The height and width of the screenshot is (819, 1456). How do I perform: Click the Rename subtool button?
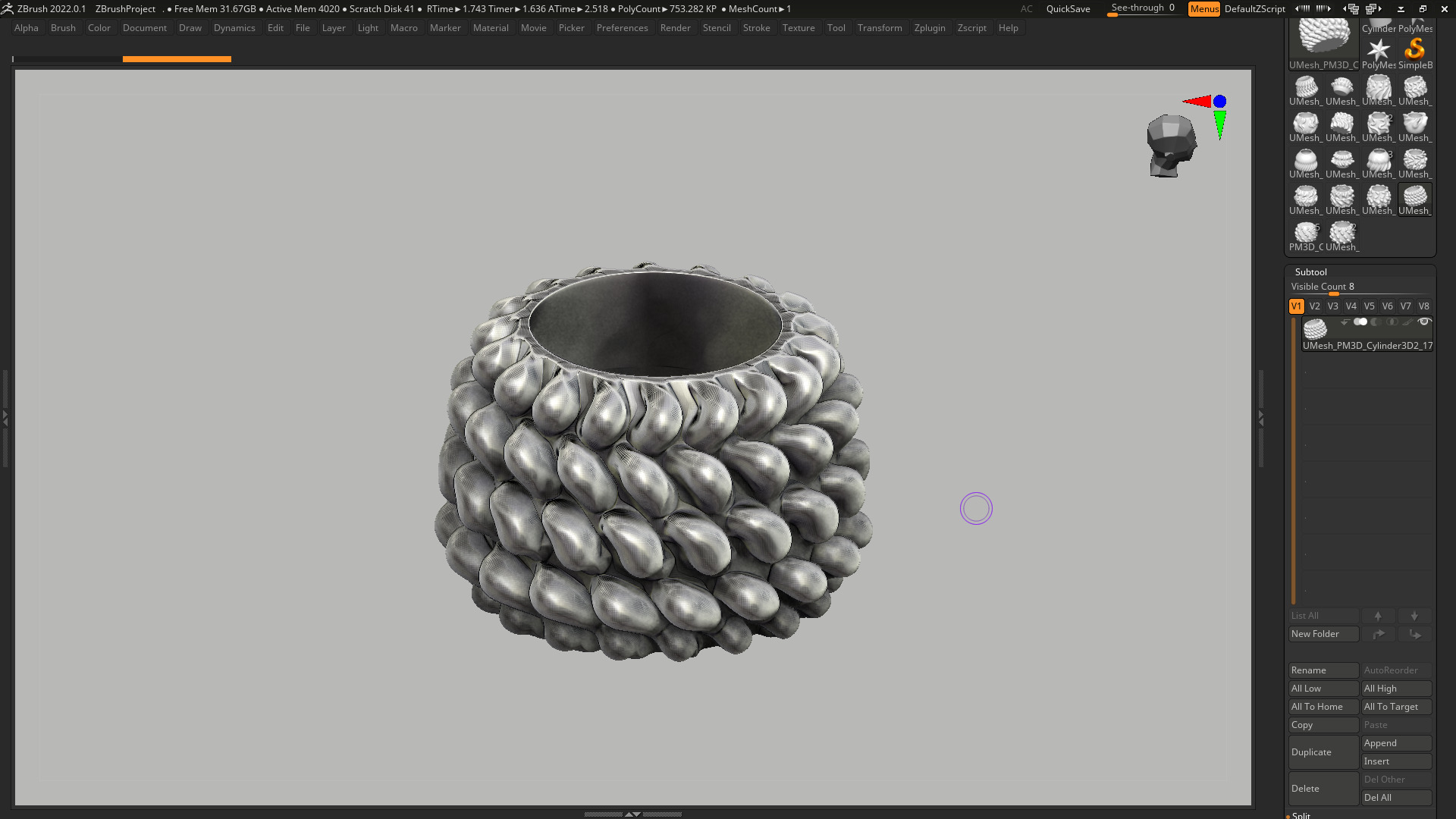pyautogui.click(x=1323, y=670)
